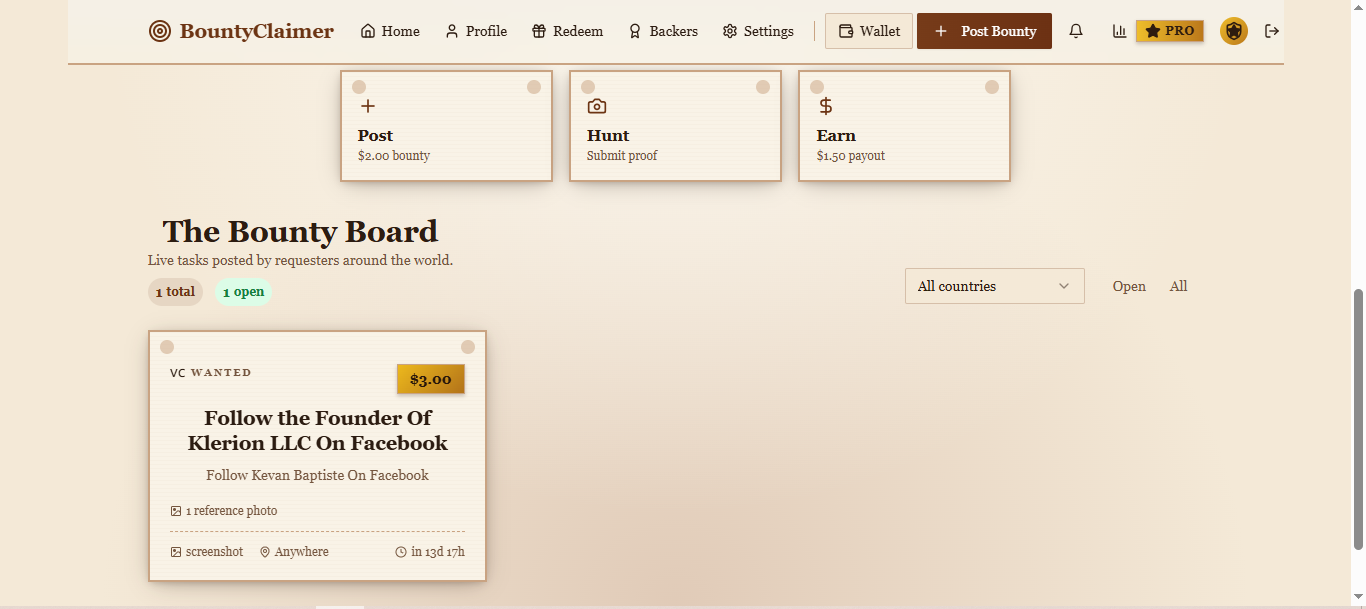This screenshot has width=1366, height=609.
Task: Click 'Follow Kevan Baptiste On Facebook' description
Action: [x=318, y=475]
